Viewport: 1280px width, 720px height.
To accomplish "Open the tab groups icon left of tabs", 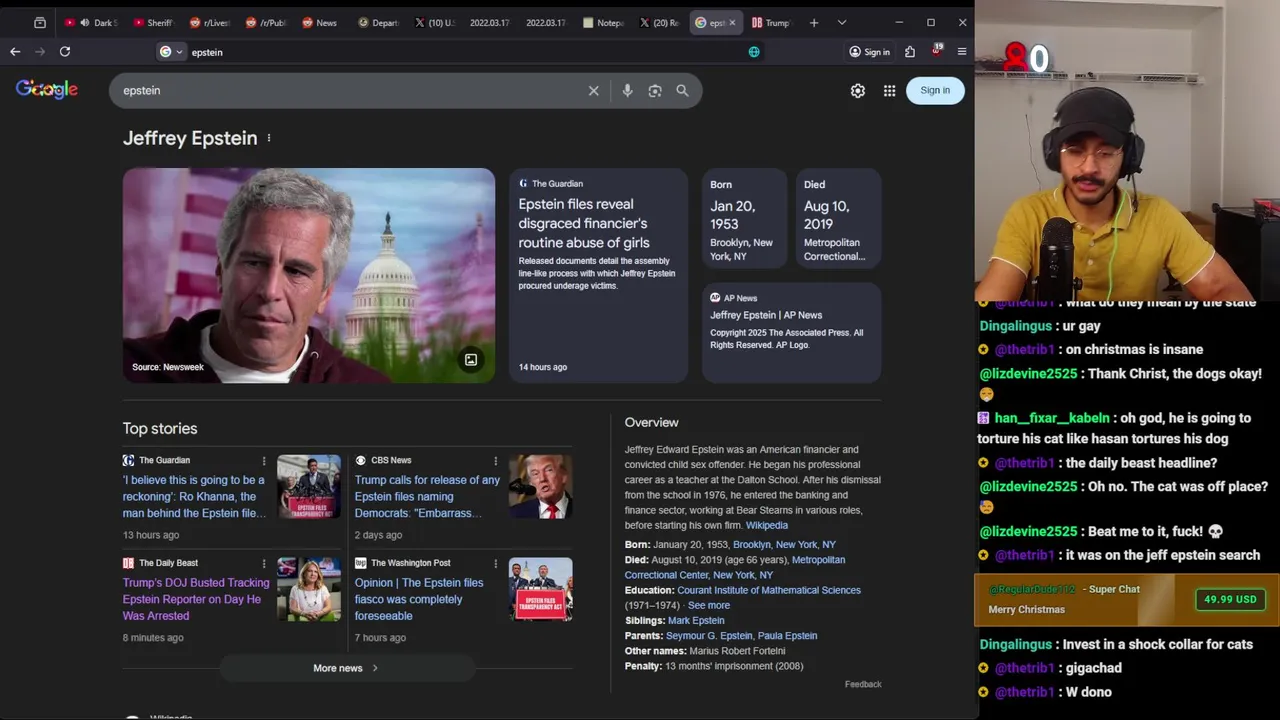I will point(40,22).
